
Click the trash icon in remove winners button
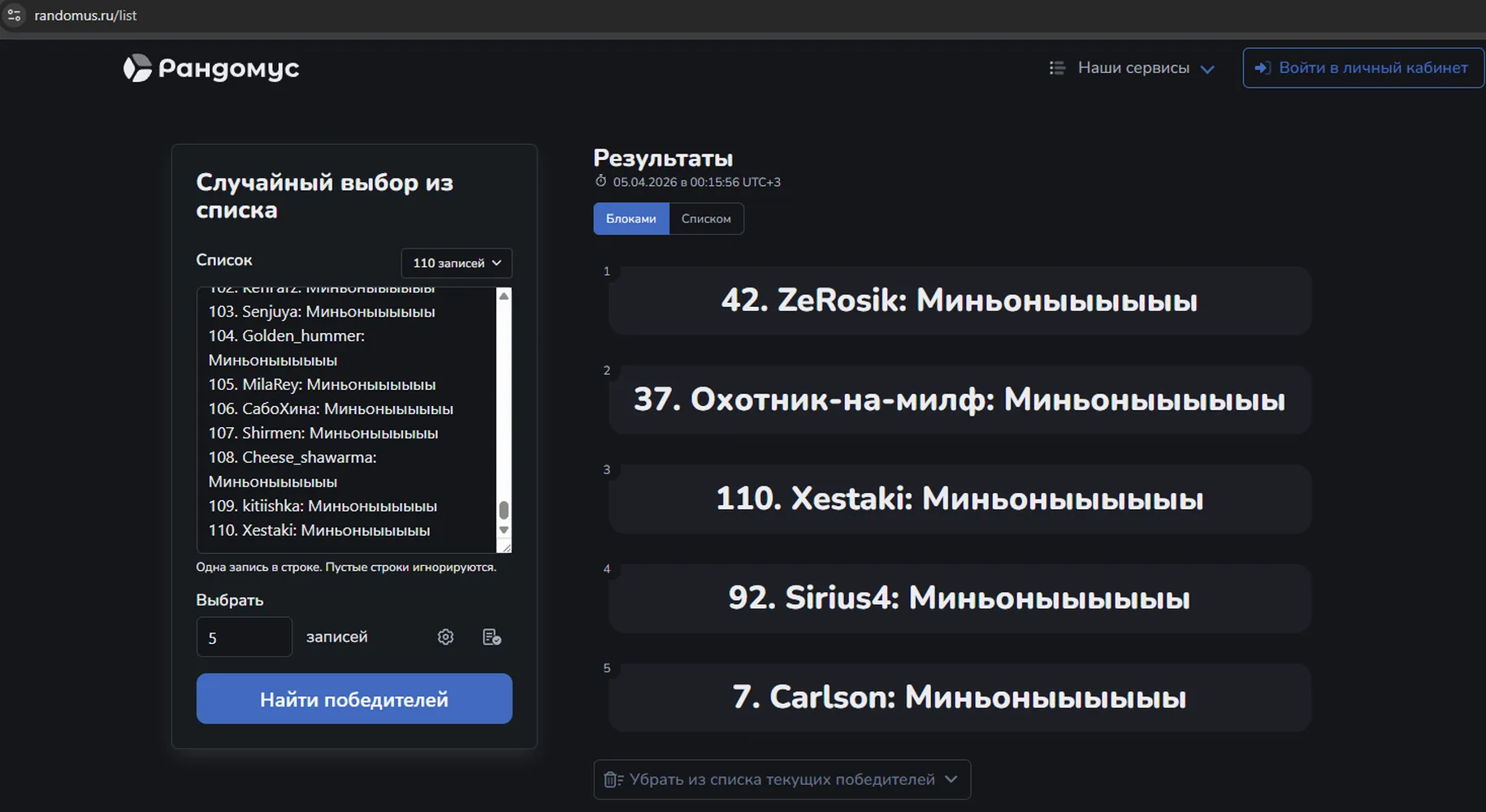[x=613, y=780]
